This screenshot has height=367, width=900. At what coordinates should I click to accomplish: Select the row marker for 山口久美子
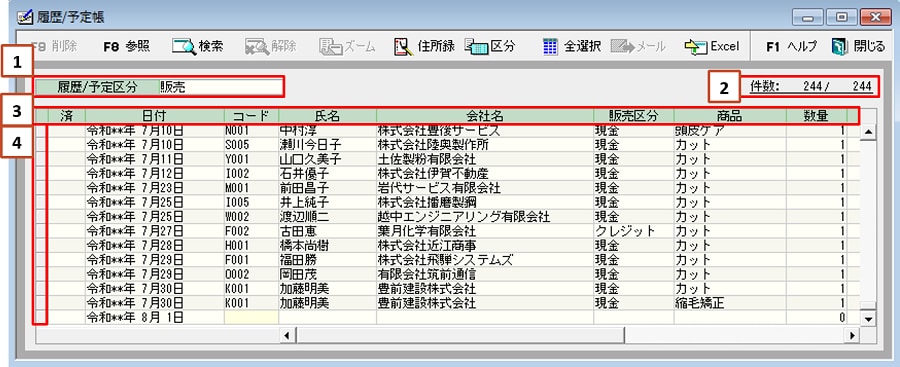point(41,160)
